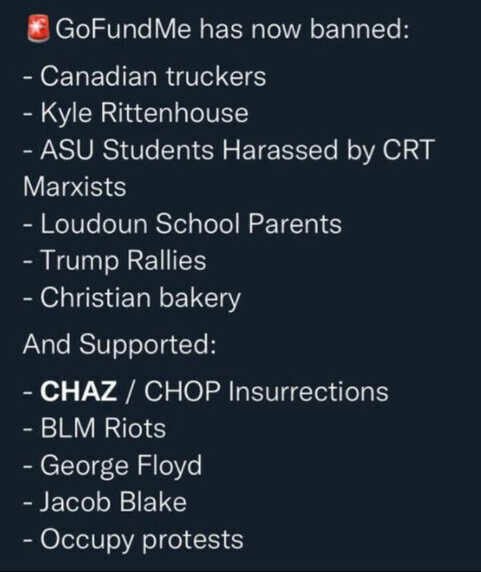481x572 pixels.
Task: Click the red siren emoji icon
Action: point(38,28)
